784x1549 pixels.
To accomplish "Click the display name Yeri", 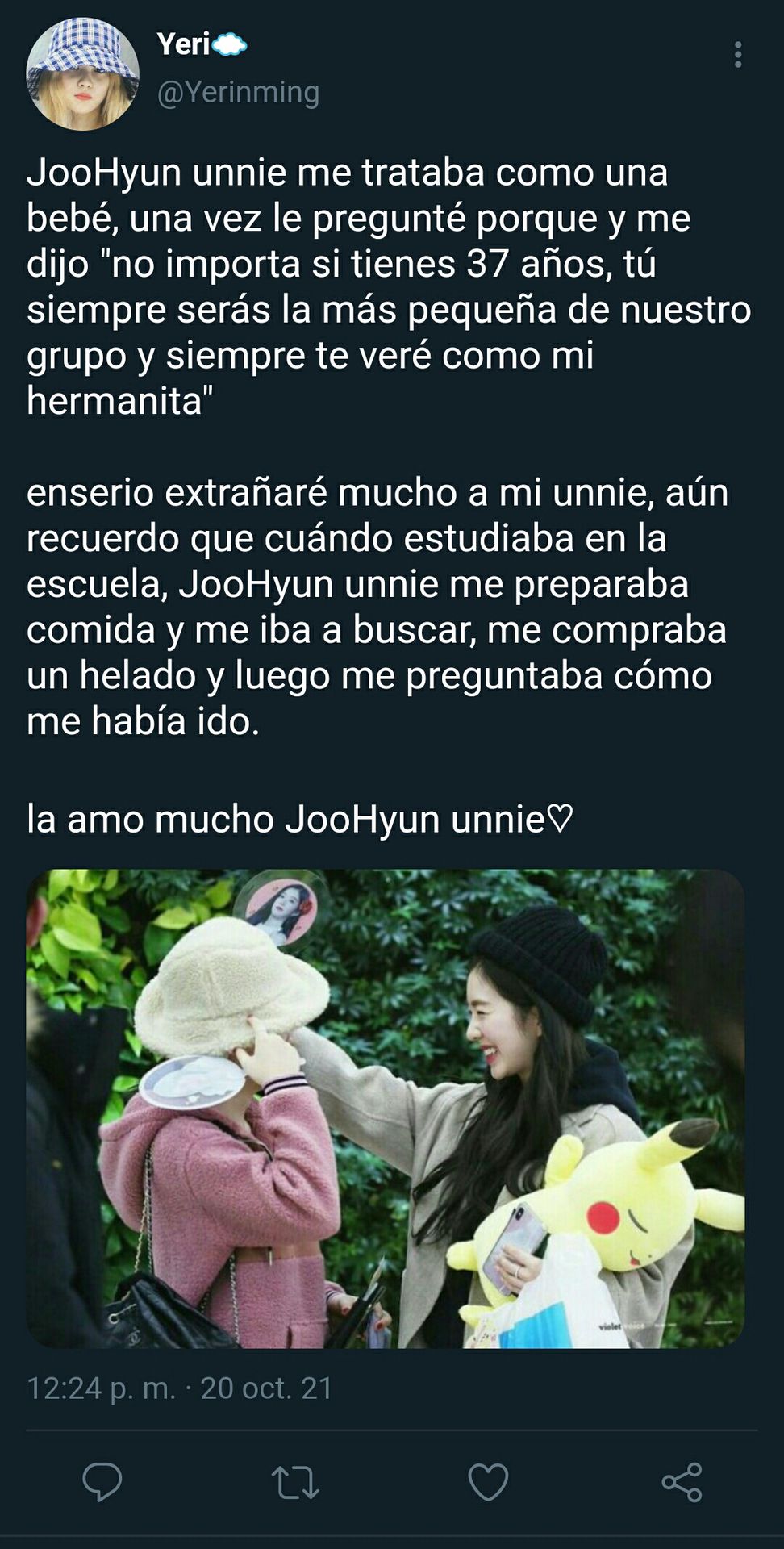I will (x=184, y=44).
